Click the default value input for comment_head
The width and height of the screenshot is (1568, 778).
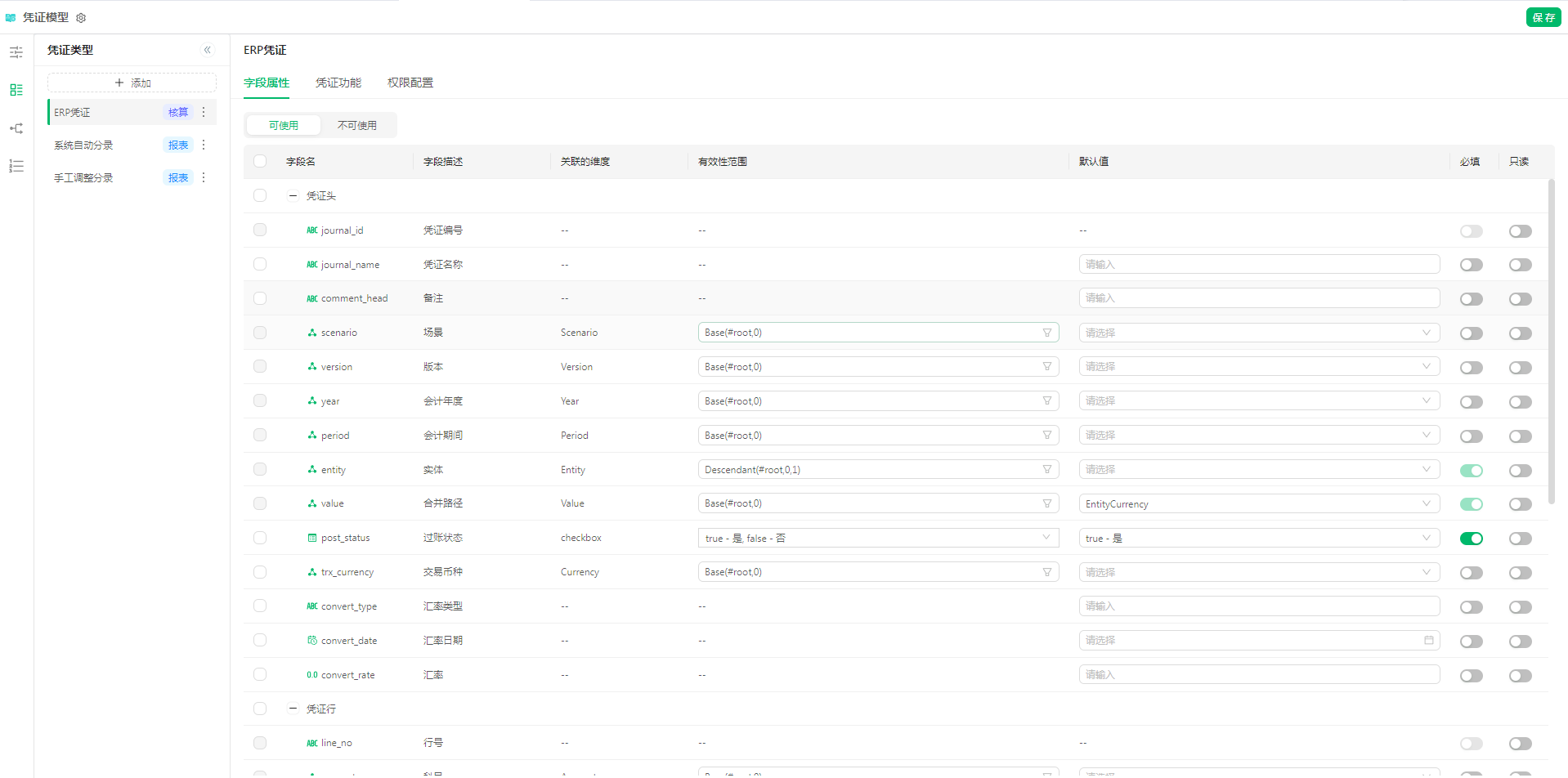(x=1258, y=298)
